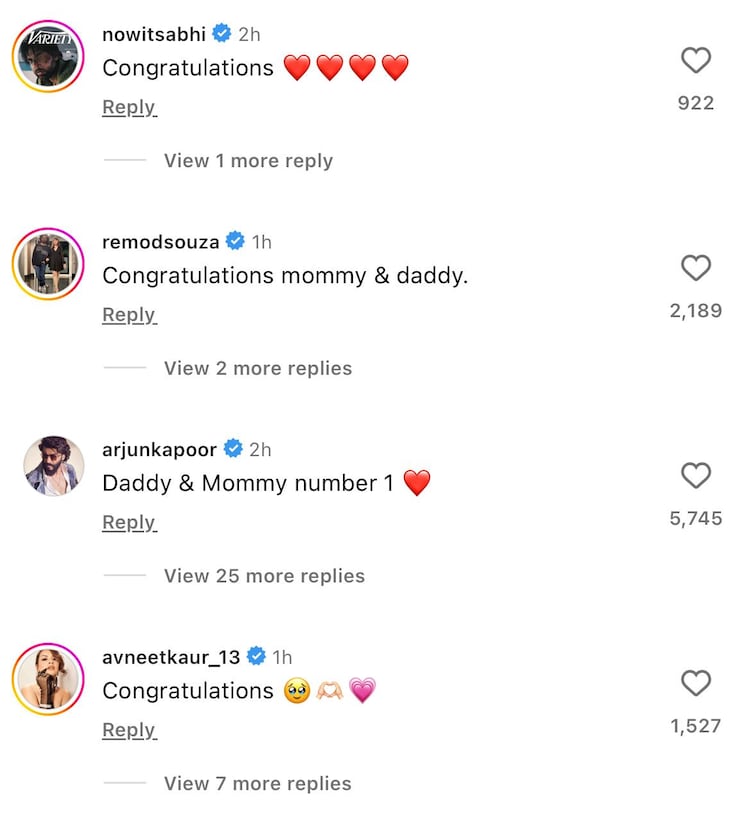750x819 pixels.
Task: Open arjunkapoor's profile from his username
Action: tap(158, 449)
